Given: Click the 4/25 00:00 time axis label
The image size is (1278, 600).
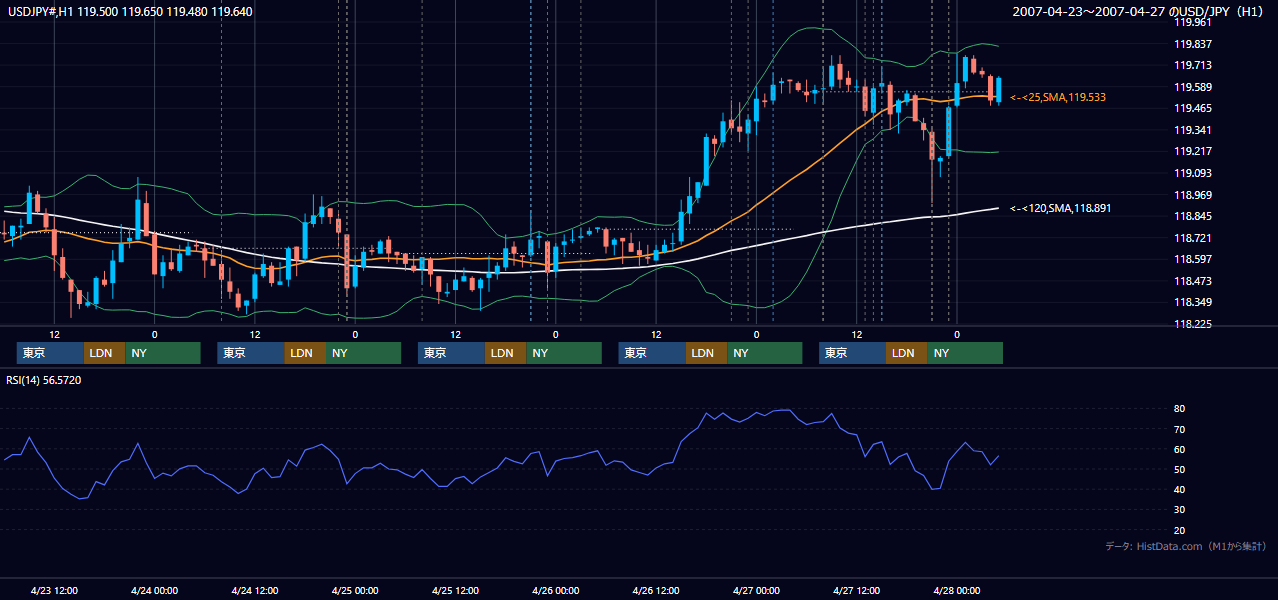Looking at the screenshot, I should click(355, 590).
